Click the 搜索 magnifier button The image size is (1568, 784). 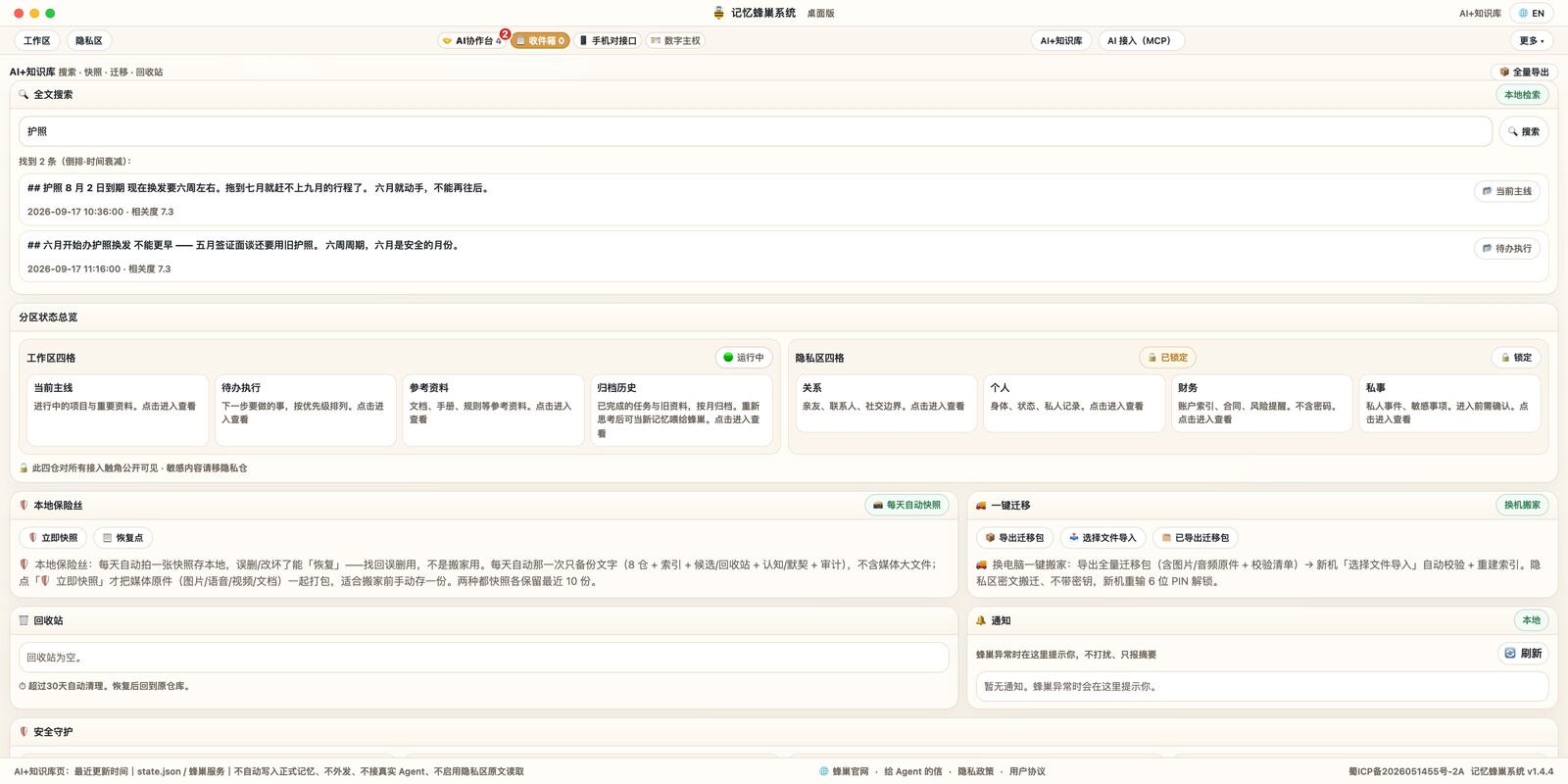(x=1524, y=131)
